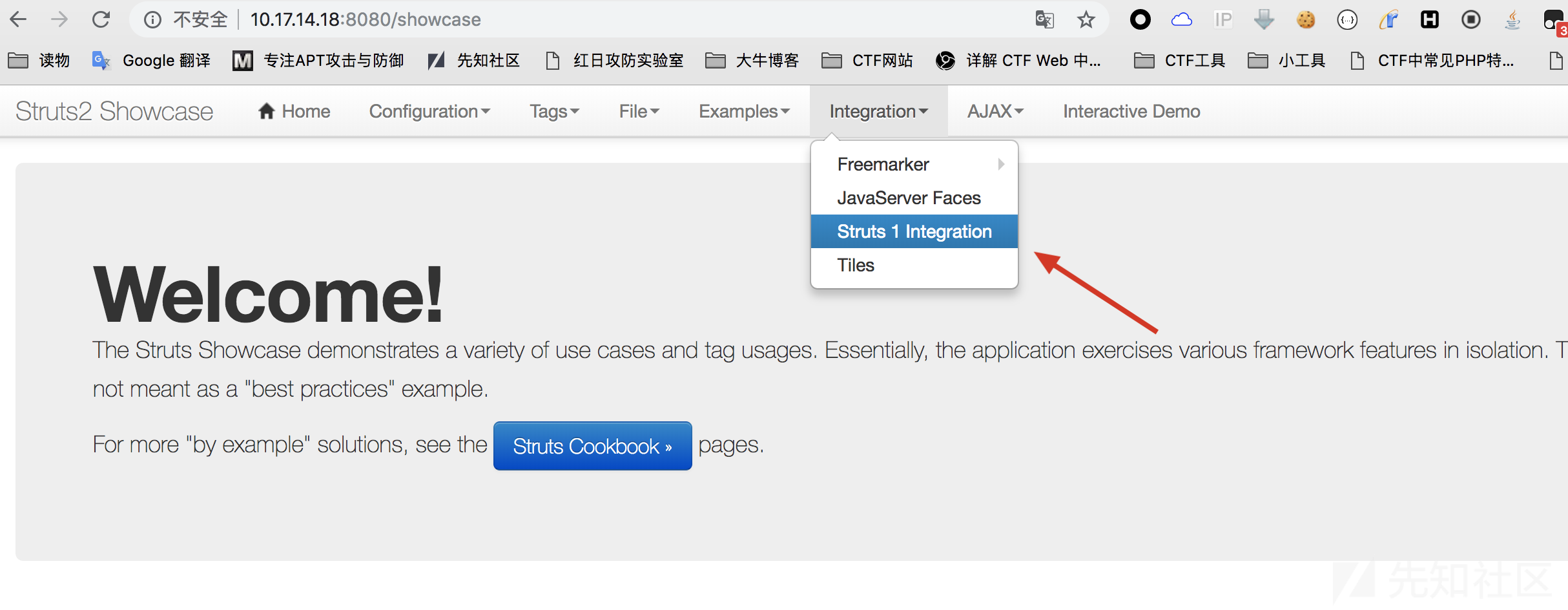Screen dimensions: 1568x610
Task: Open the black H extension icon
Action: click(x=1430, y=20)
